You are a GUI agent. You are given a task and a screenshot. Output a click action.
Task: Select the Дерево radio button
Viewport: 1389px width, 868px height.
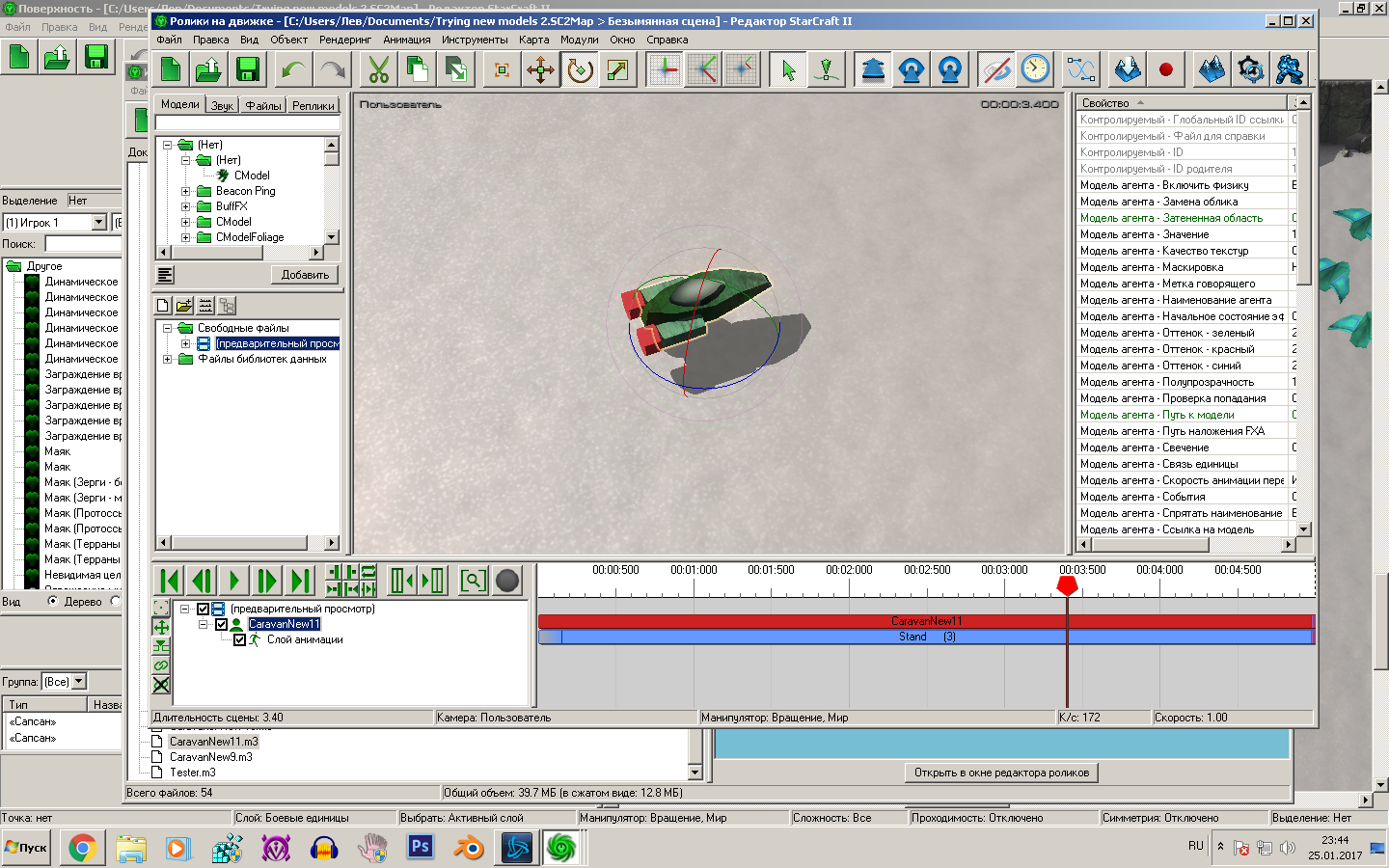point(53,602)
